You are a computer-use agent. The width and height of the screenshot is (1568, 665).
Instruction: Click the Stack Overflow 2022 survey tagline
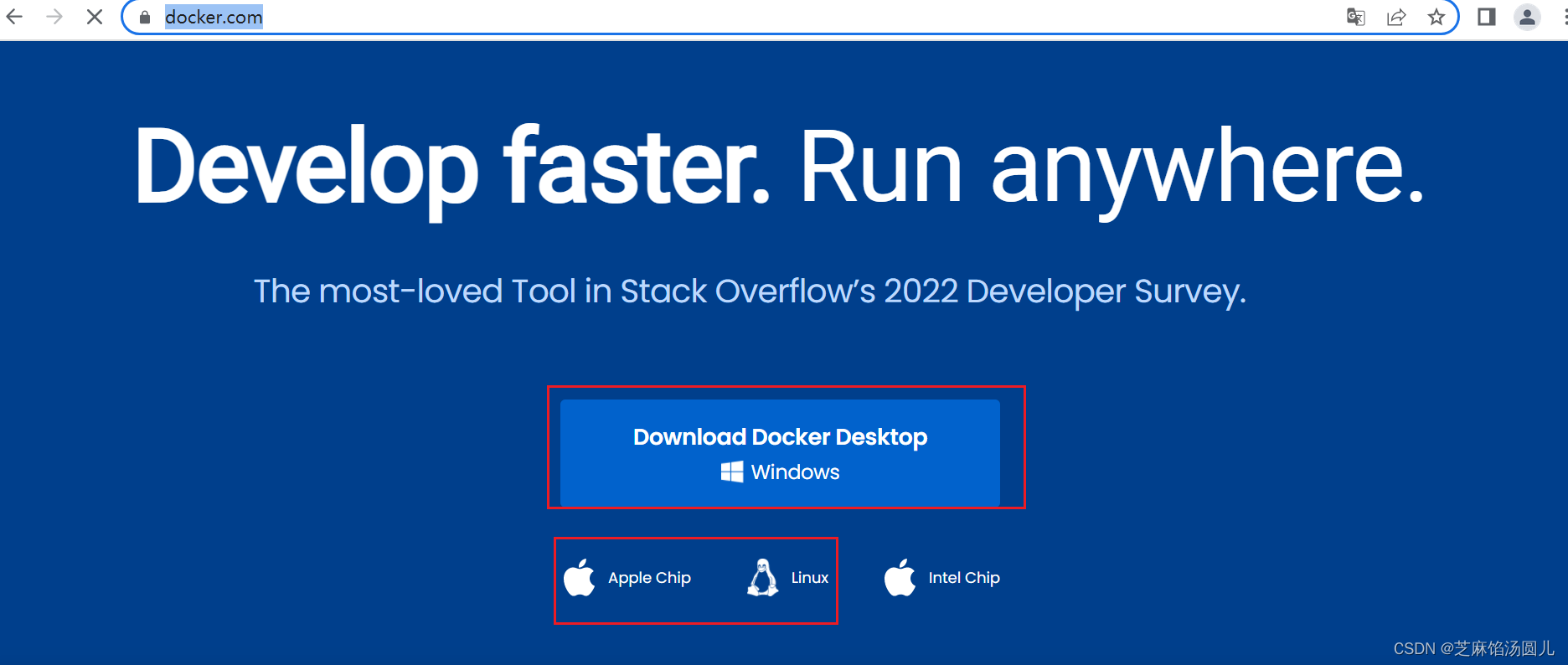pos(750,291)
